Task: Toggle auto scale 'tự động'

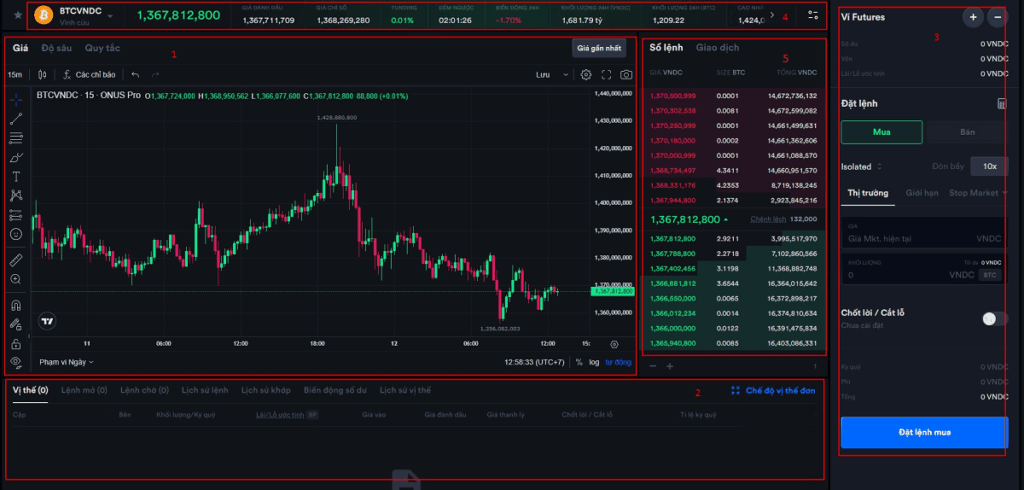Action: tap(618, 362)
